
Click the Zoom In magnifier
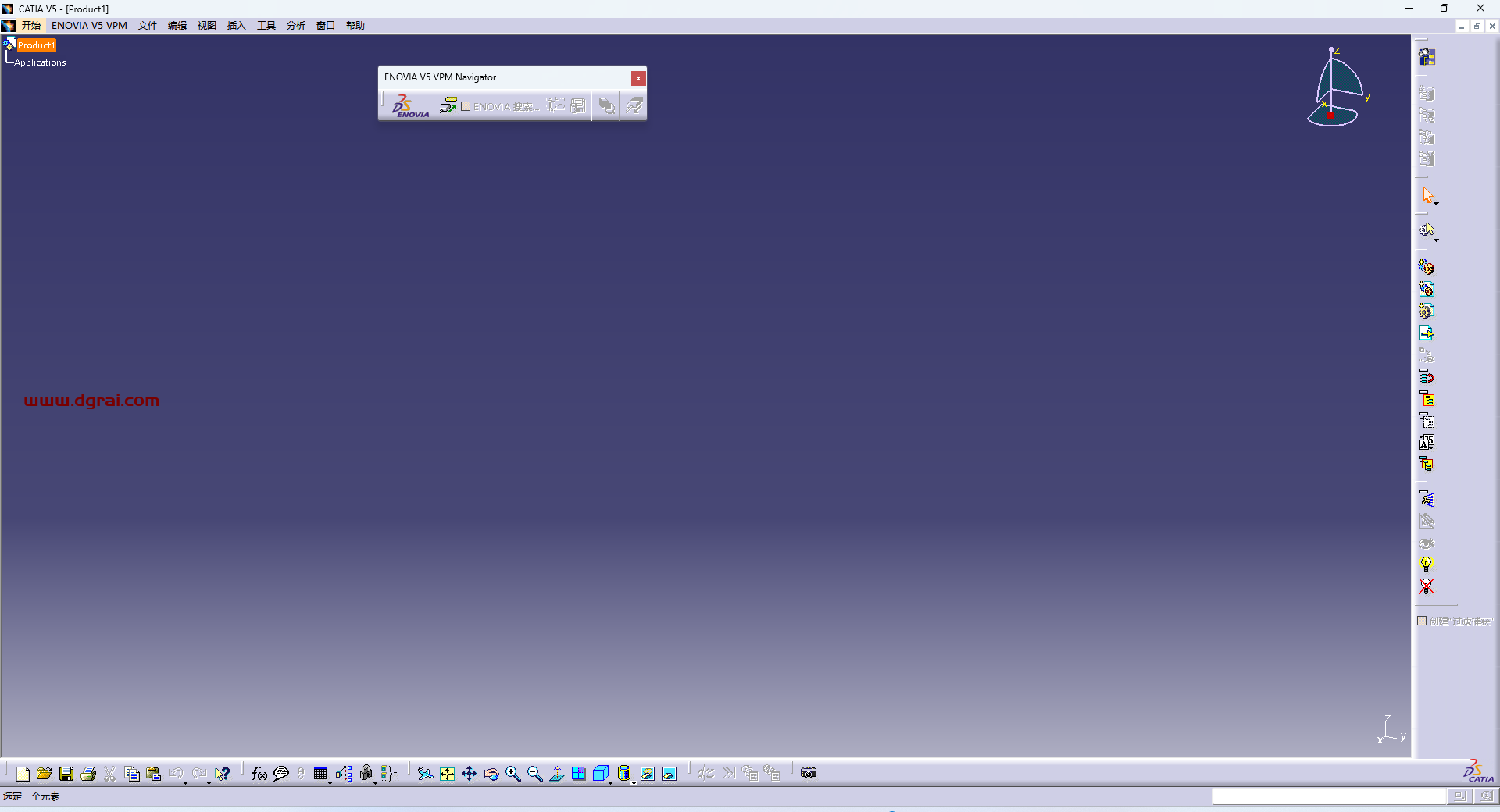point(513,774)
